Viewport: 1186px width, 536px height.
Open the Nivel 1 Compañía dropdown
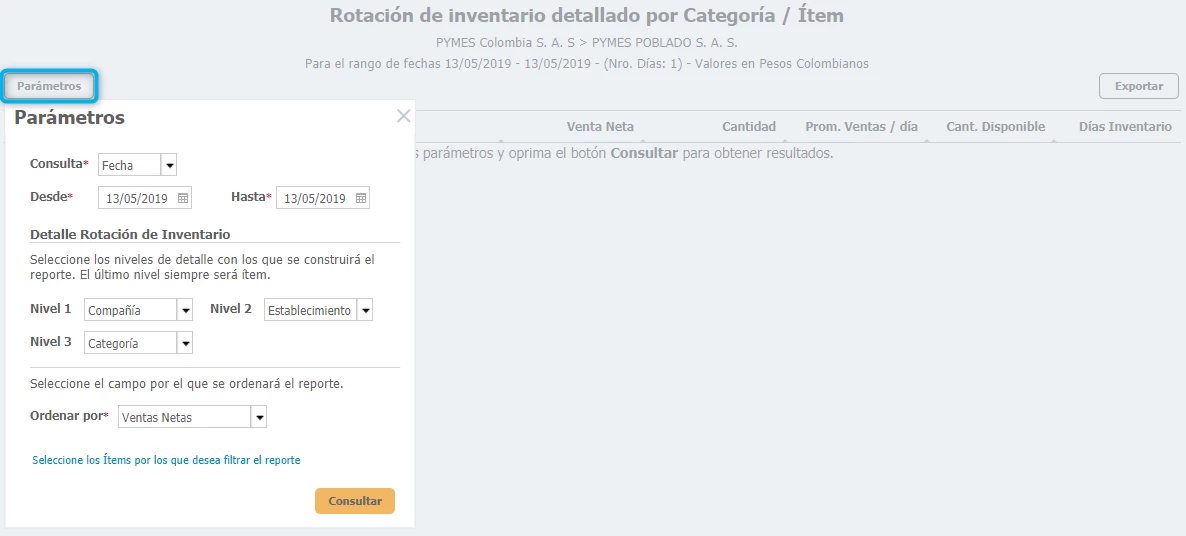click(x=185, y=311)
